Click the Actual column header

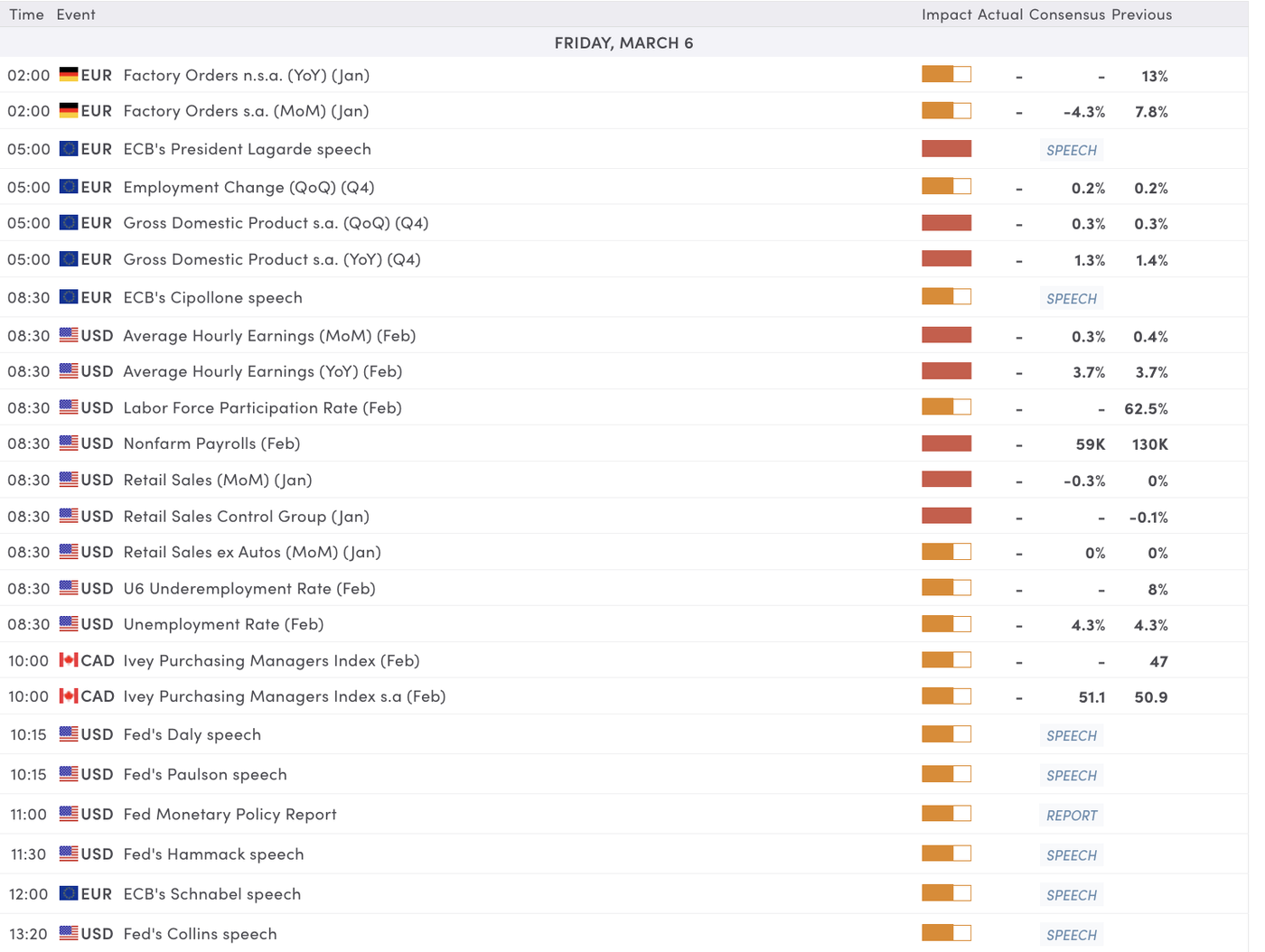1000,14
